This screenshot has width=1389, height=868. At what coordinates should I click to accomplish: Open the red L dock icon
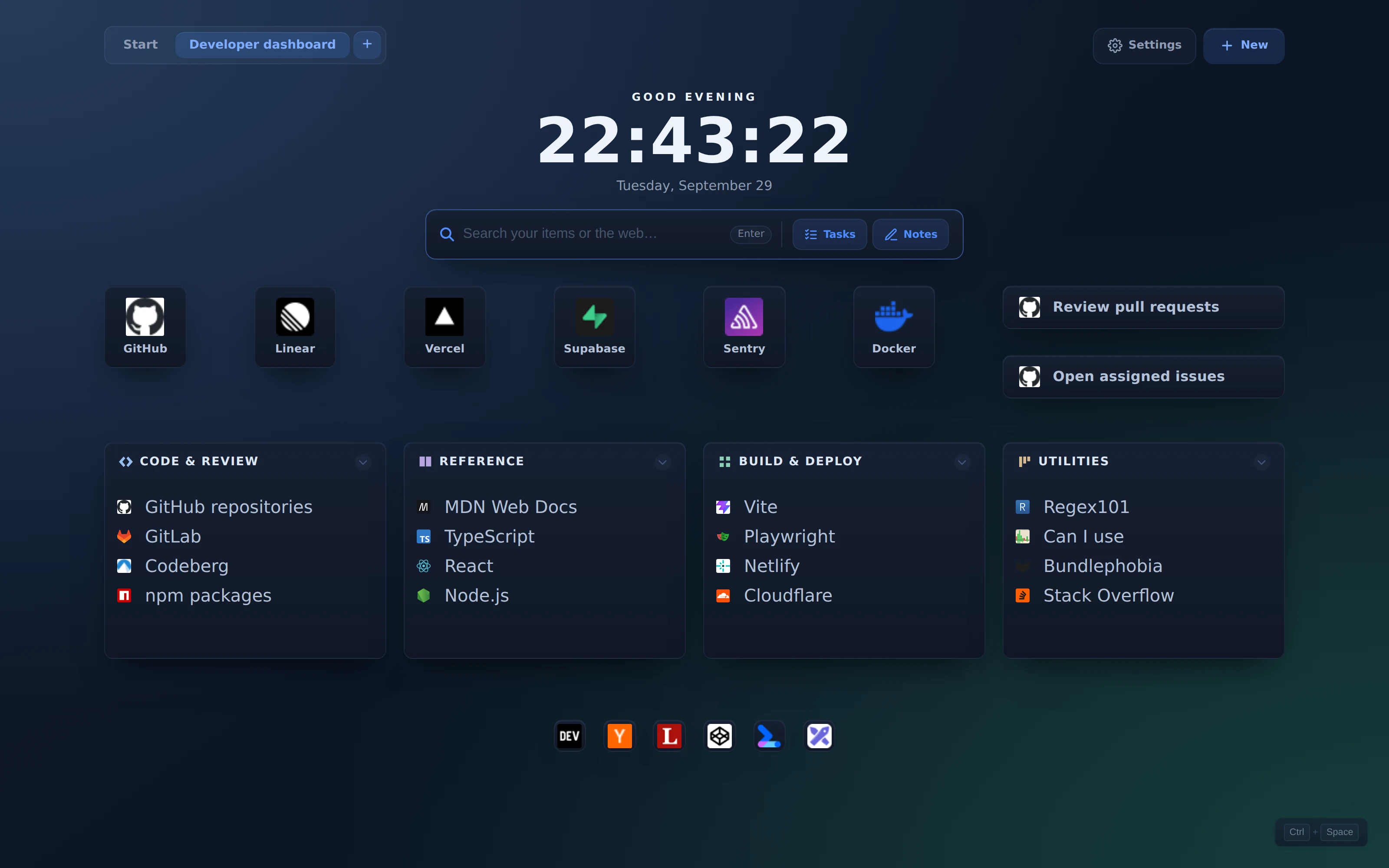click(669, 736)
